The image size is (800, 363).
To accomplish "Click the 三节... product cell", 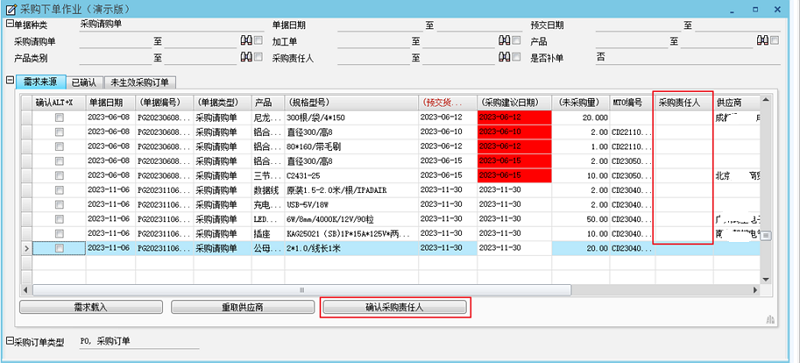I will click(268, 176).
